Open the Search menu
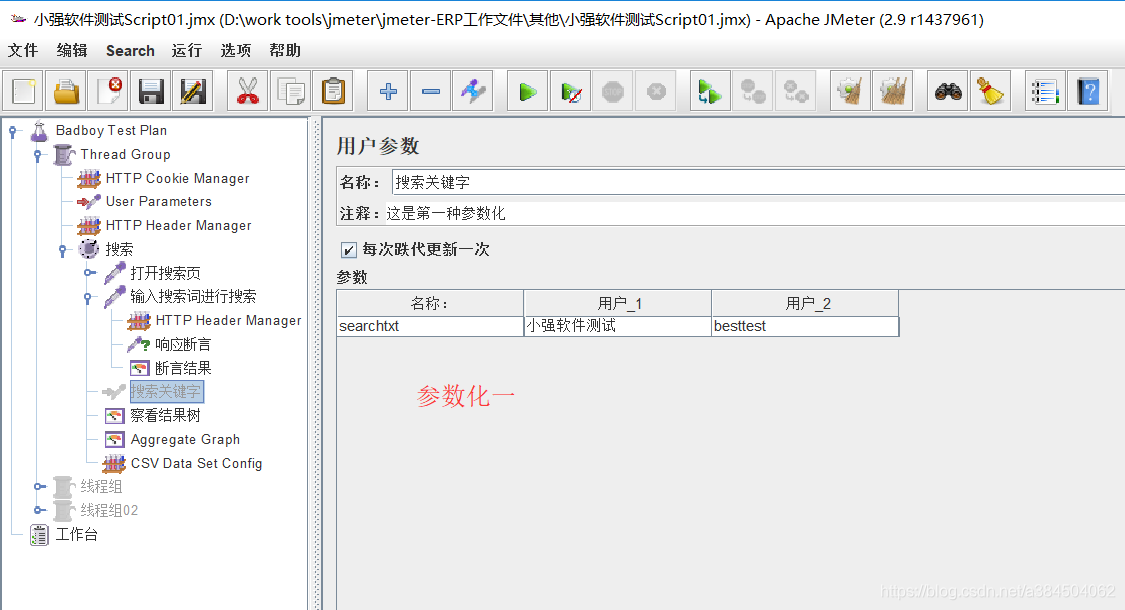 pyautogui.click(x=130, y=50)
